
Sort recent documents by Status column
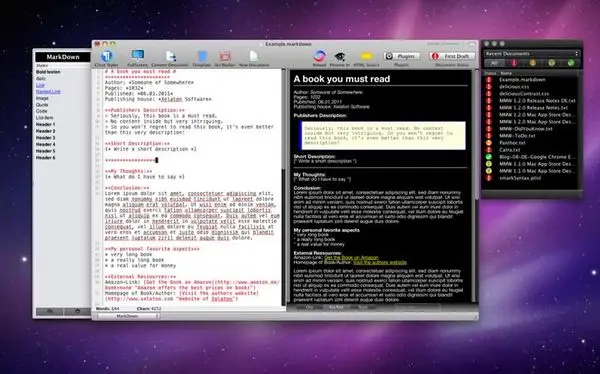tap(490, 73)
